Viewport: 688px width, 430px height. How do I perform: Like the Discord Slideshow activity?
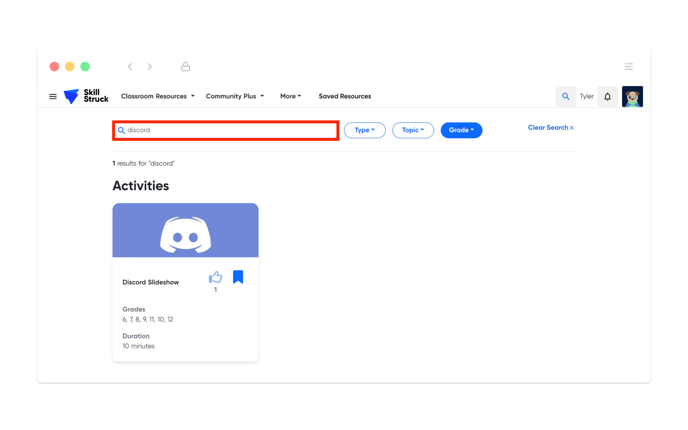(x=215, y=277)
